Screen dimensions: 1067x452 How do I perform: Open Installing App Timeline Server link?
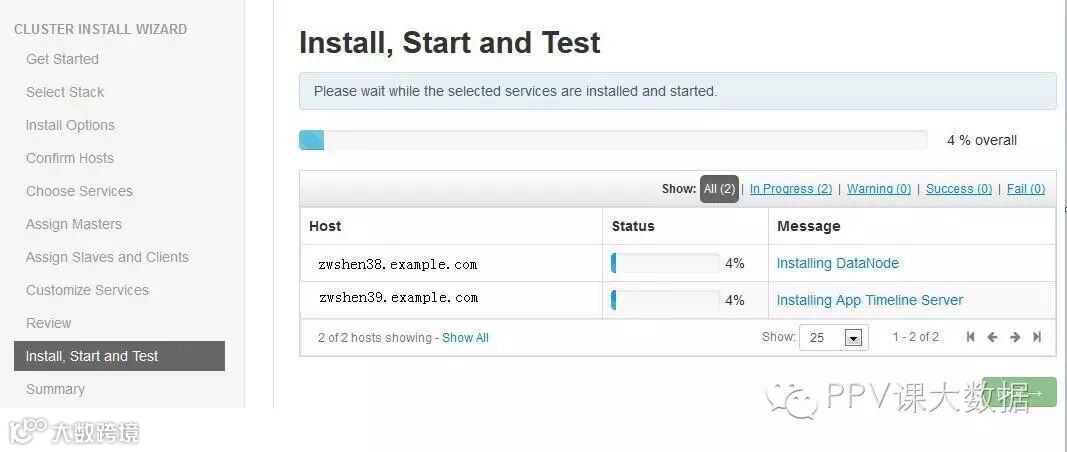click(869, 300)
